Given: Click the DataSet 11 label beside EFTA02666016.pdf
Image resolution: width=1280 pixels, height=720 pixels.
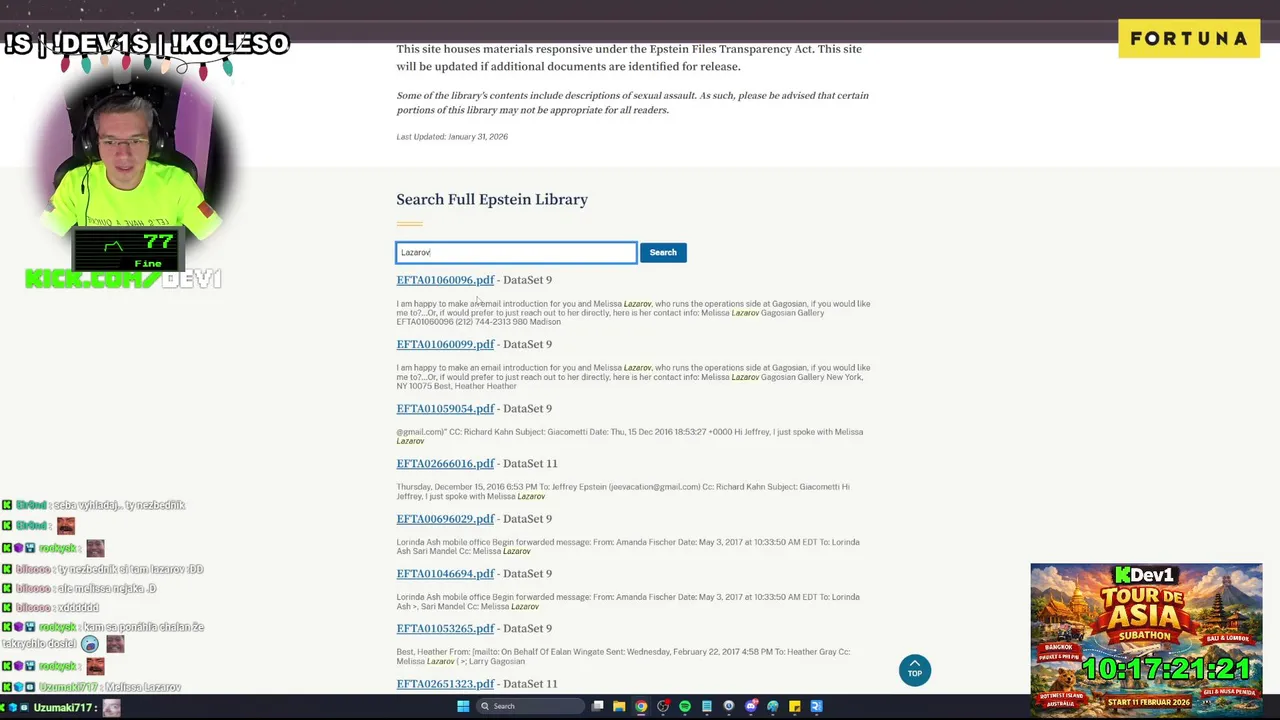Looking at the screenshot, I should point(530,463).
